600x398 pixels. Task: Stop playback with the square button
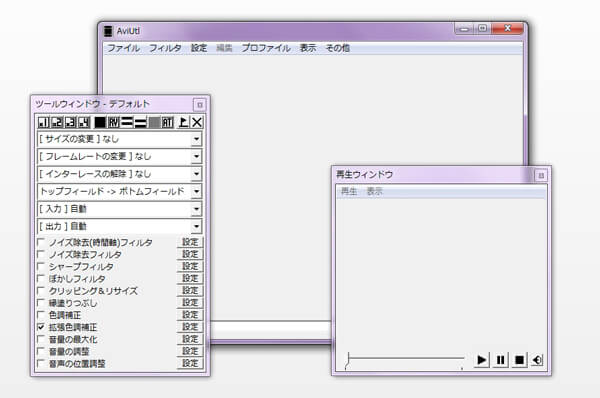pyautogui.click(x=519, y=360)
